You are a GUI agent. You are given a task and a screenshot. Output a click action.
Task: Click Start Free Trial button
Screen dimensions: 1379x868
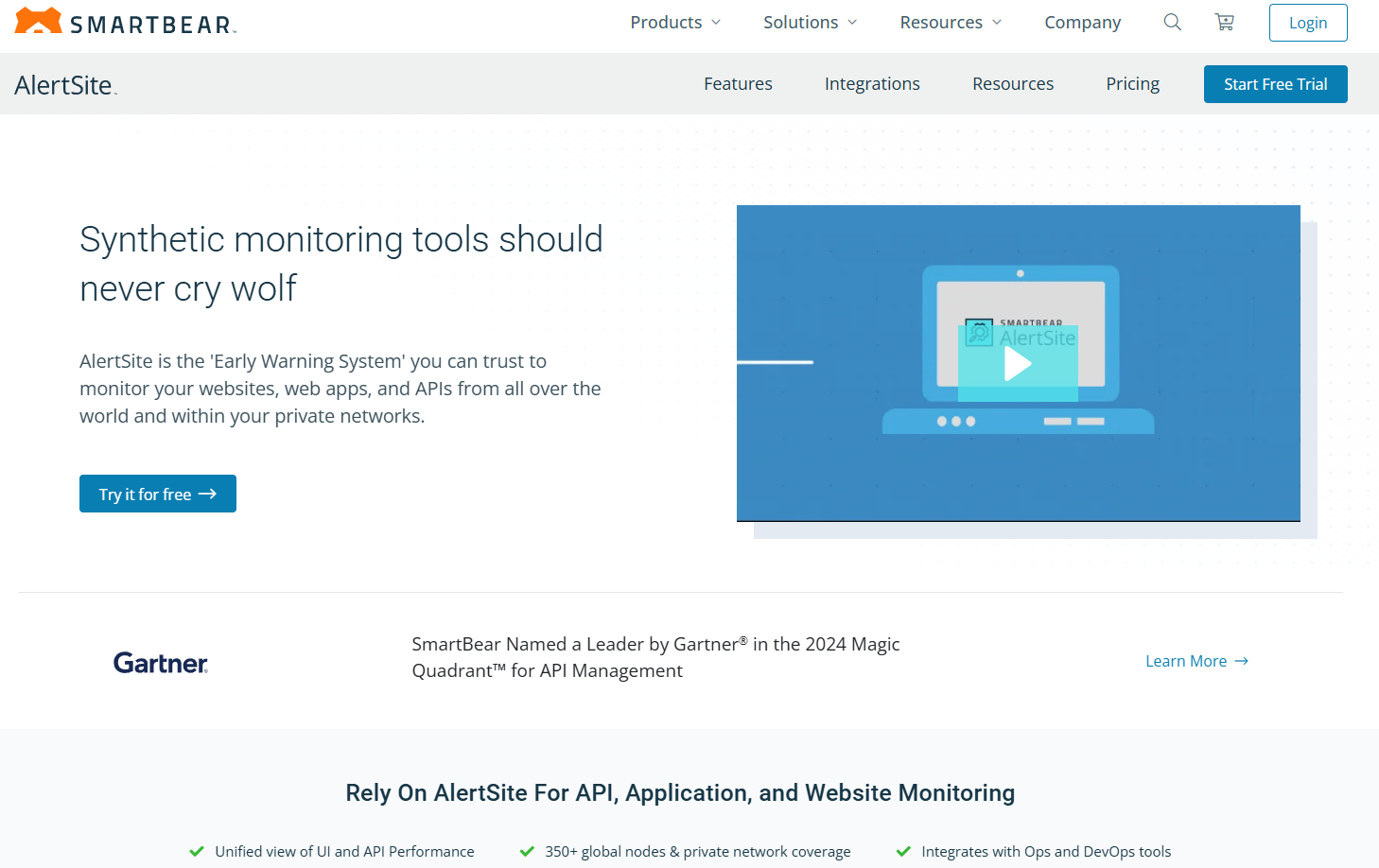1276,84
